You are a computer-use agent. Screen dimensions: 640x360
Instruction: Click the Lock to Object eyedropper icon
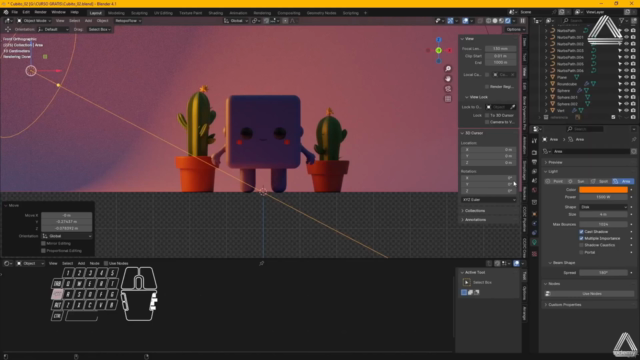pyautogui.click(x=513, y=107)
